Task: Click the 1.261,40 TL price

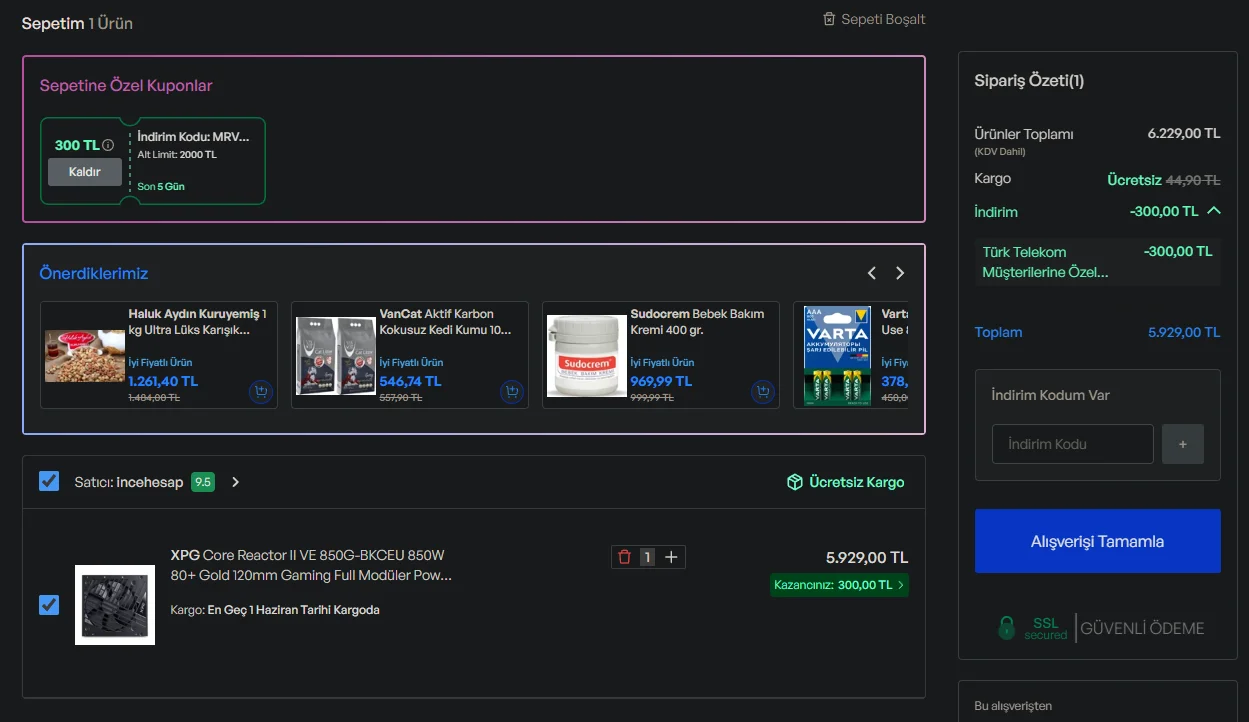Action: [x=163, y=381]
